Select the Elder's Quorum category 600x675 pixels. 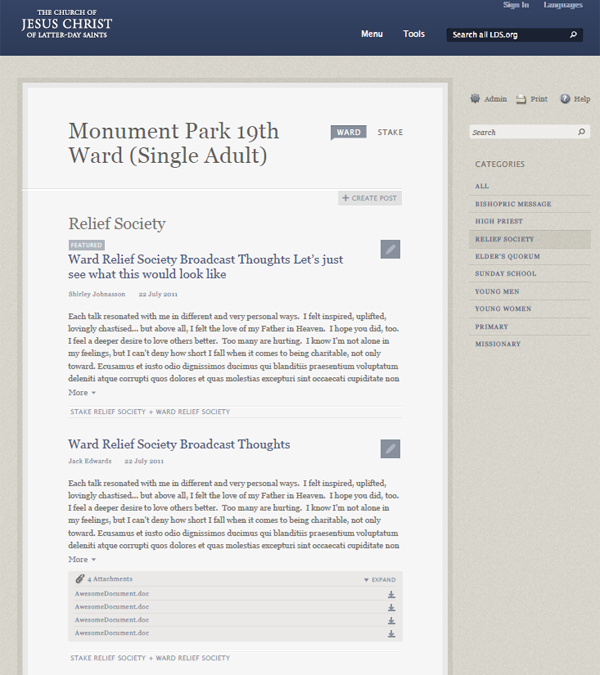coord(530,256)
